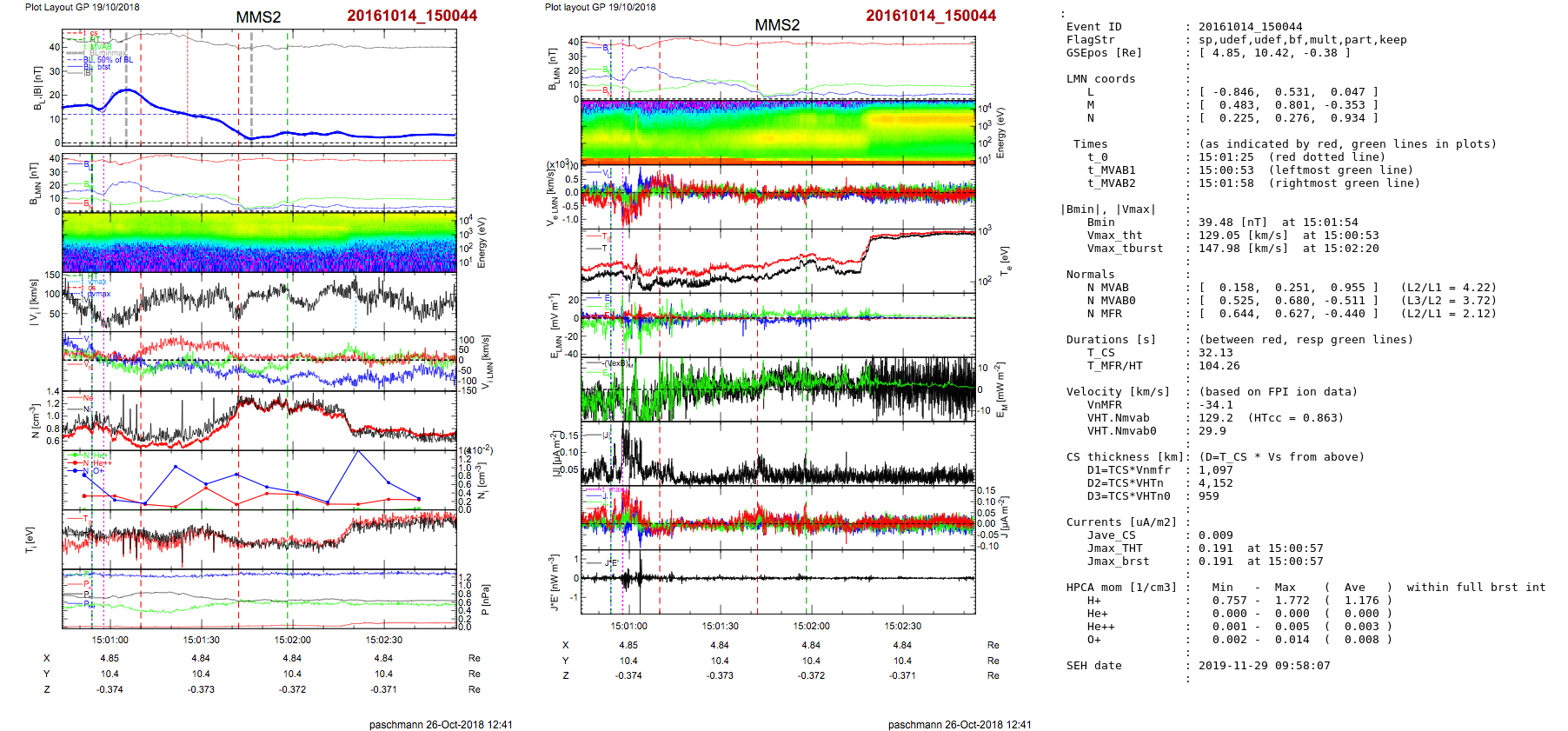Click the 15:02:30 time tick under right plot
The width and height of the screenshot is (1568, 731).
tap(902, 626)
